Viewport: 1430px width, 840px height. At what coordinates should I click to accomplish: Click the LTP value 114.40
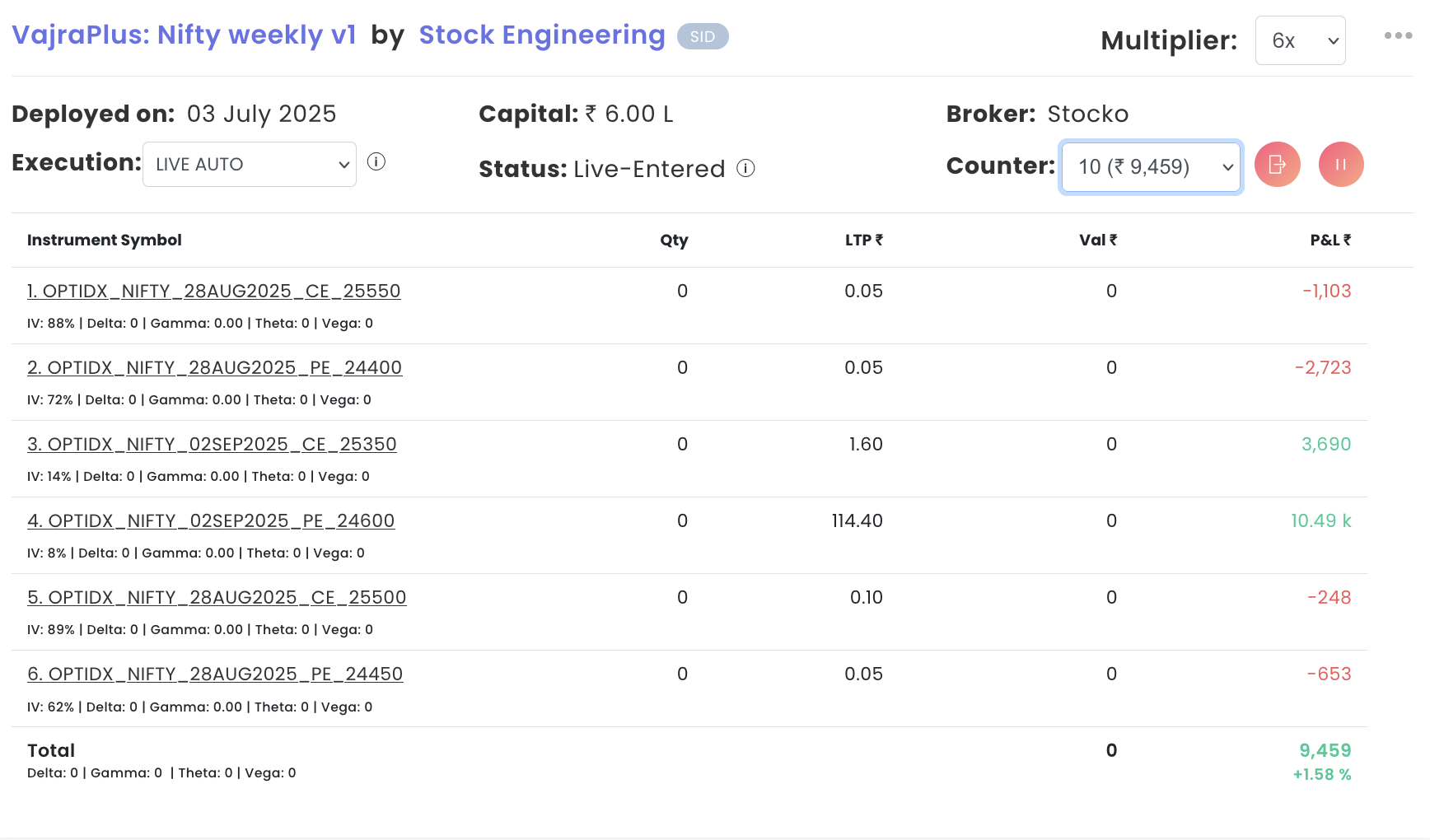[857, 520]
